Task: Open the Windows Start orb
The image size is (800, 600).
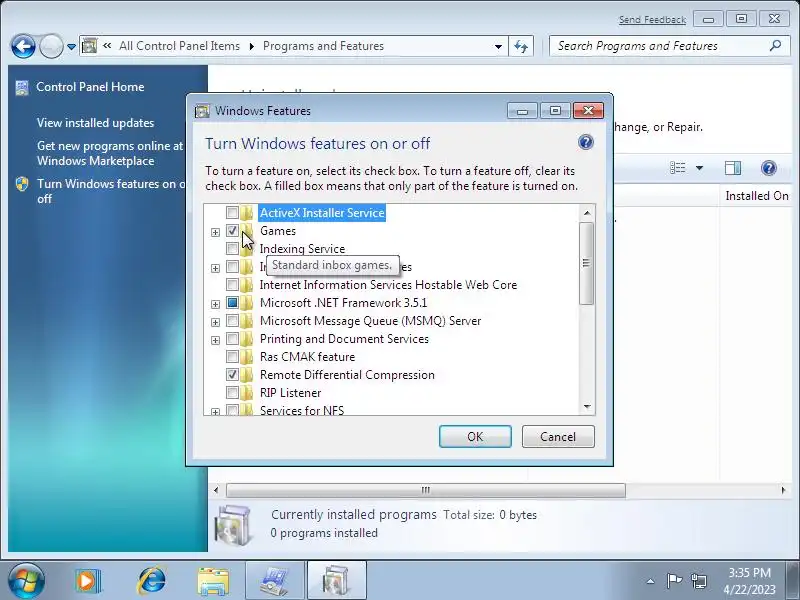Action: 26,581
